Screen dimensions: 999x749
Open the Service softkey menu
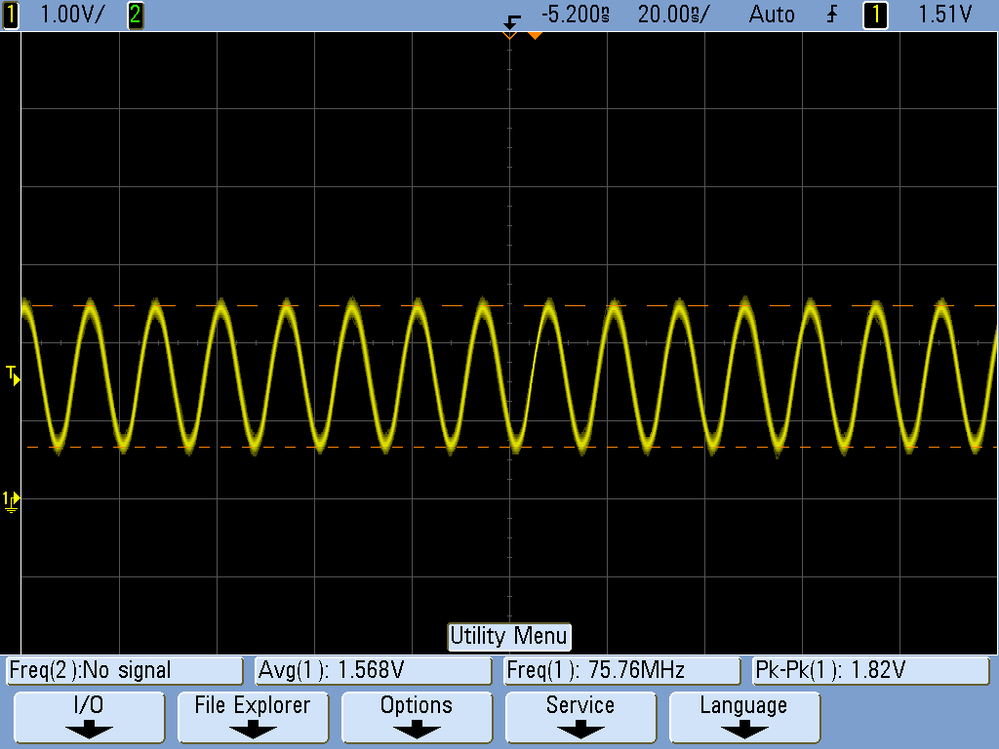coord(580,717)
